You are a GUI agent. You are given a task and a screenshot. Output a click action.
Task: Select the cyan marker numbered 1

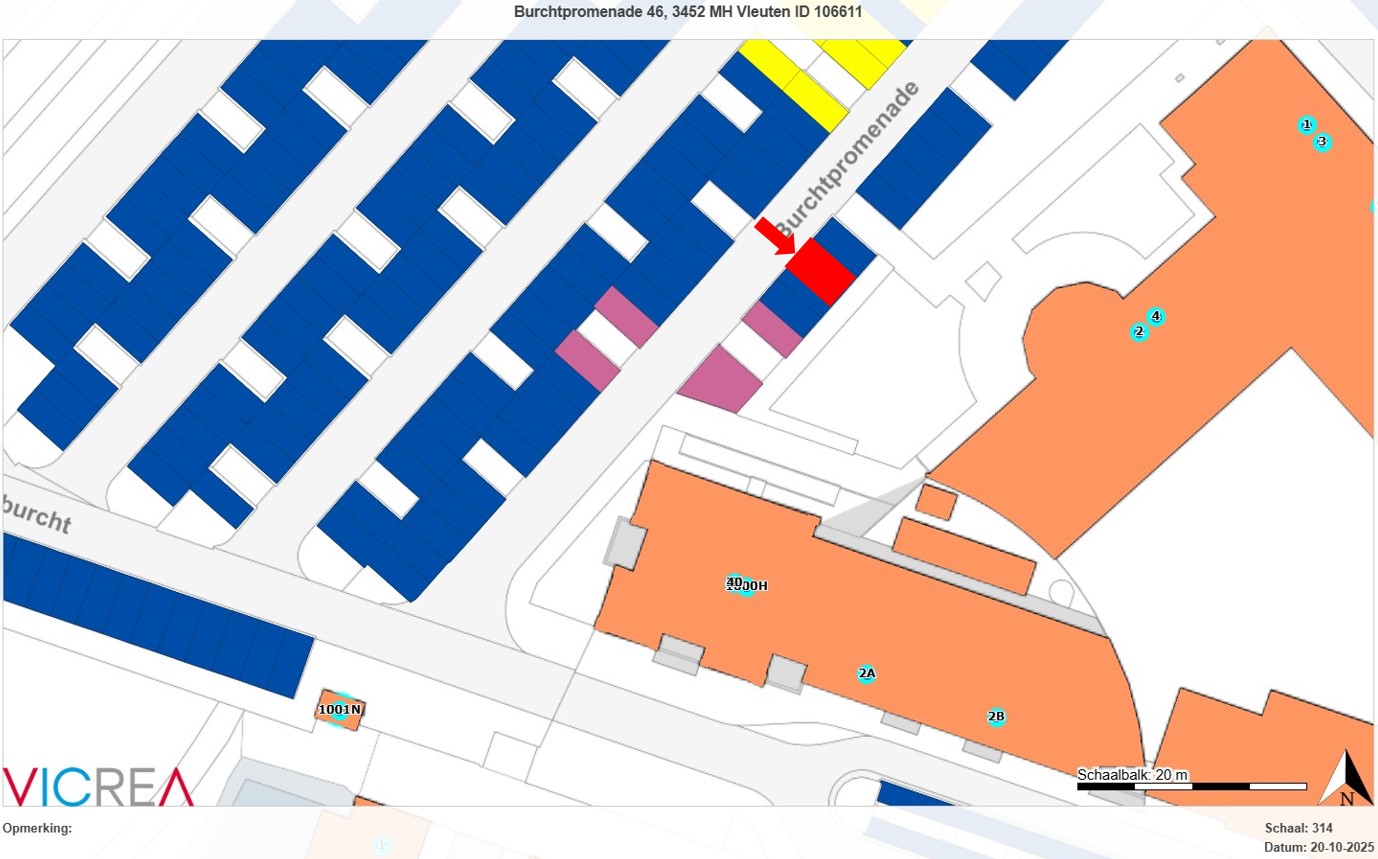[x=1306, y=125]
